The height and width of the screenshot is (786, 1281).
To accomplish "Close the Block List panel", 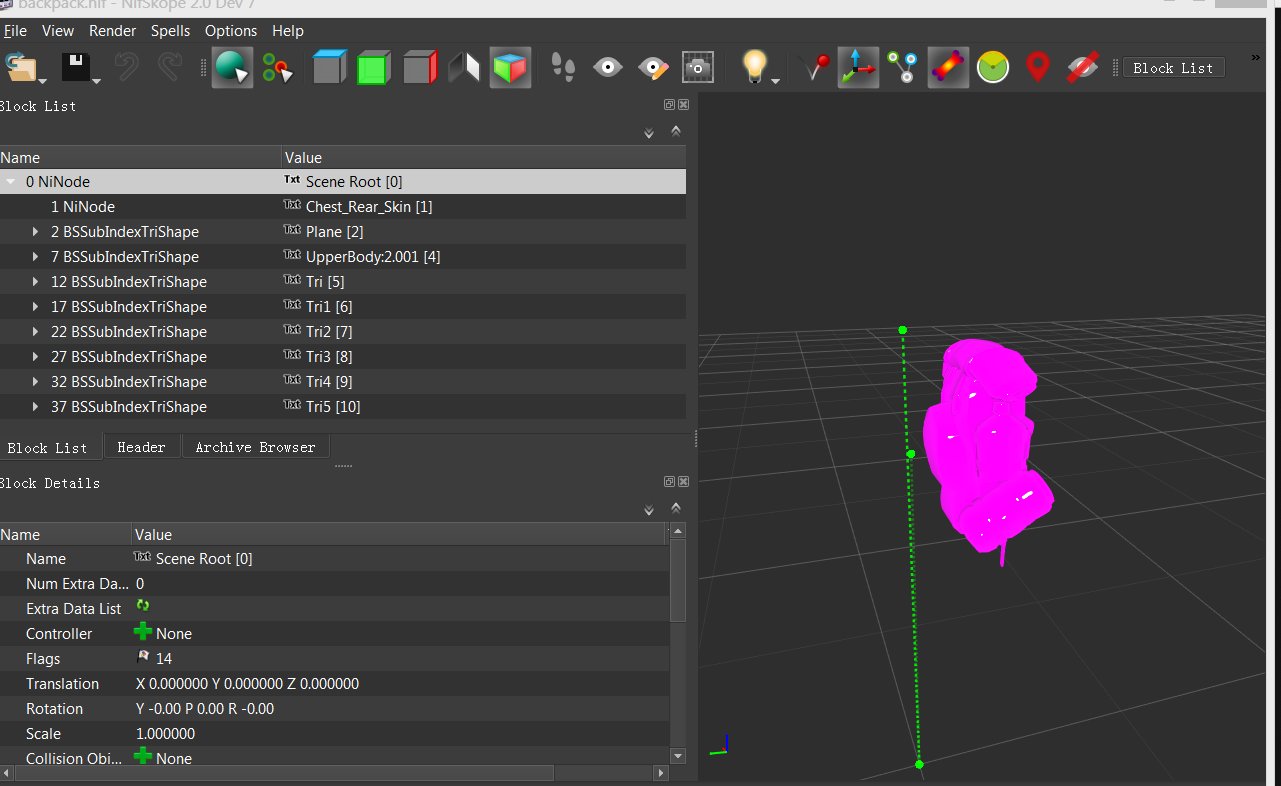I will click(684, 105).
